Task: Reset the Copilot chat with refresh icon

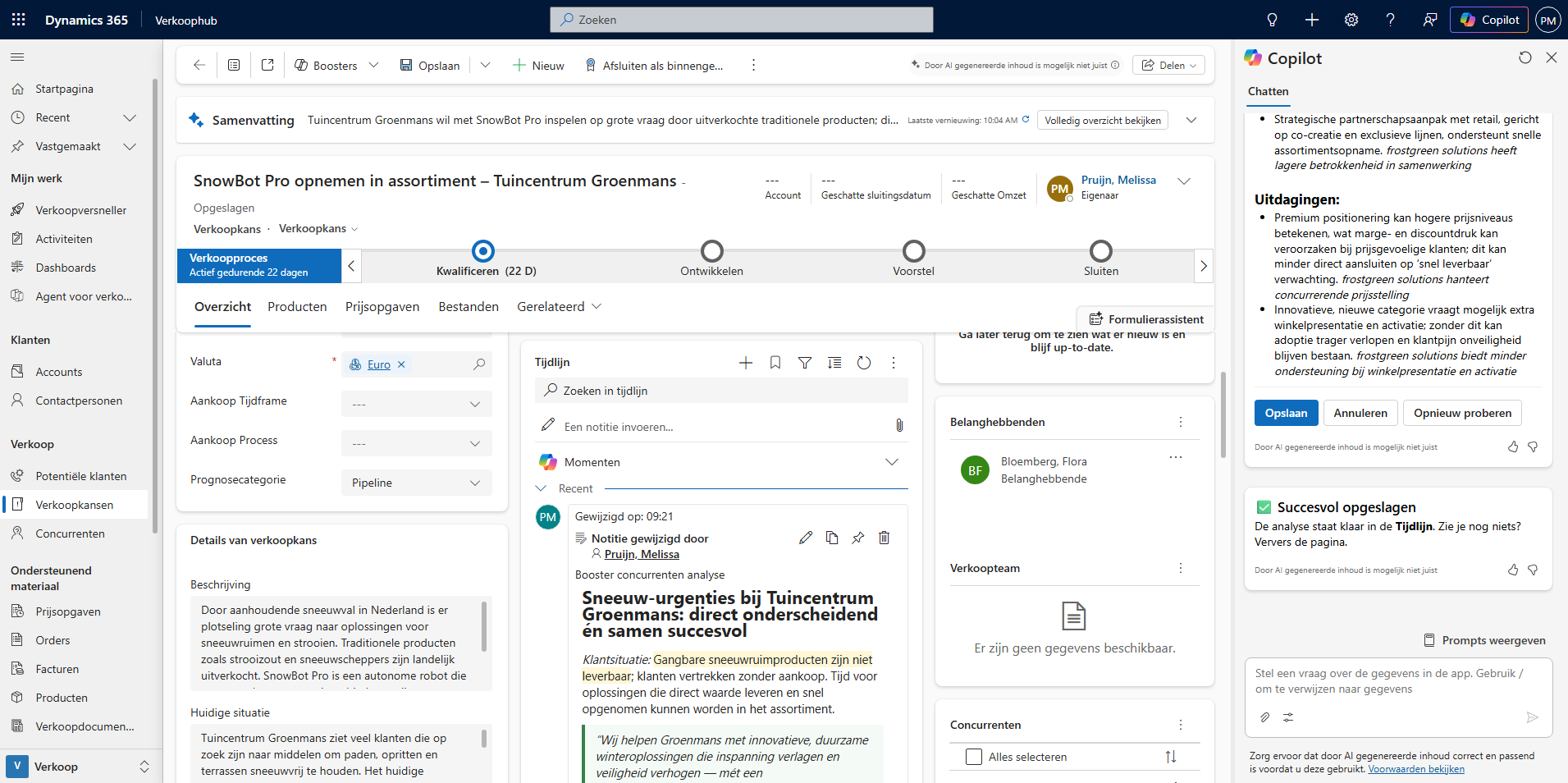Action: coord(1525,57)
